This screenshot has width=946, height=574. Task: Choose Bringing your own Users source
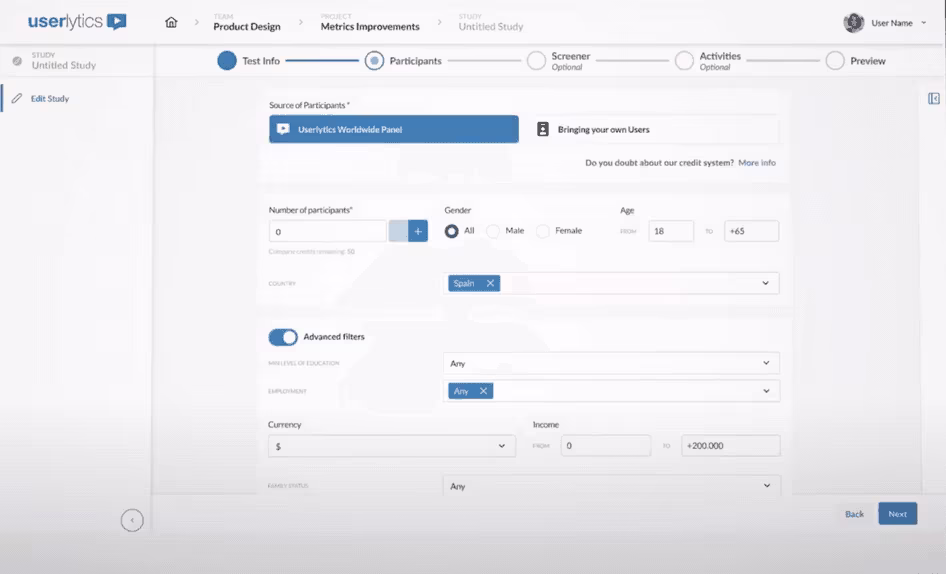[x=655, y=129]
